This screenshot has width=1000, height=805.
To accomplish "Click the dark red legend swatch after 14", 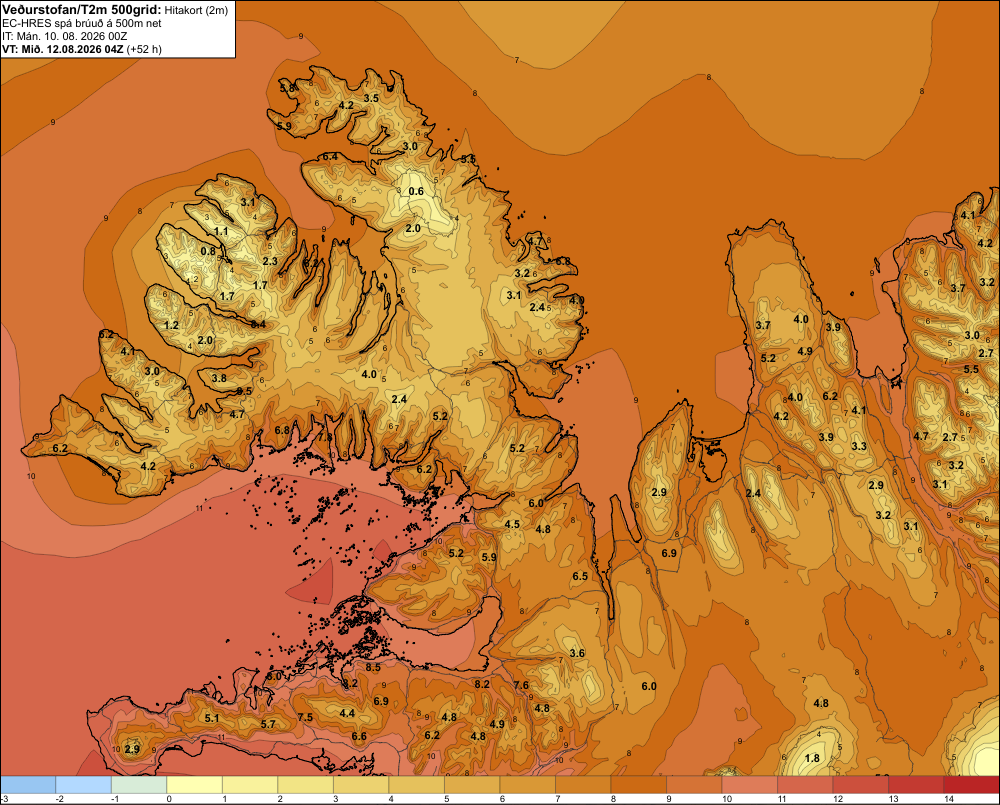I will [x=971, y=785].
